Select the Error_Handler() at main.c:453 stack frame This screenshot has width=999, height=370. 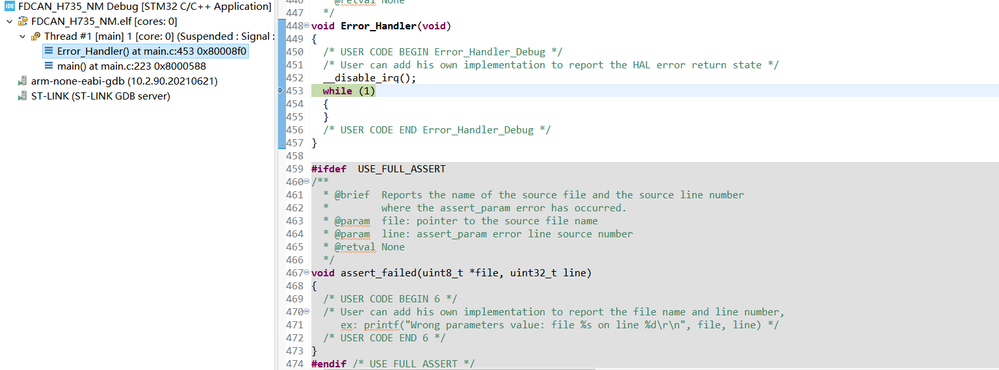[x=146, y=51]
